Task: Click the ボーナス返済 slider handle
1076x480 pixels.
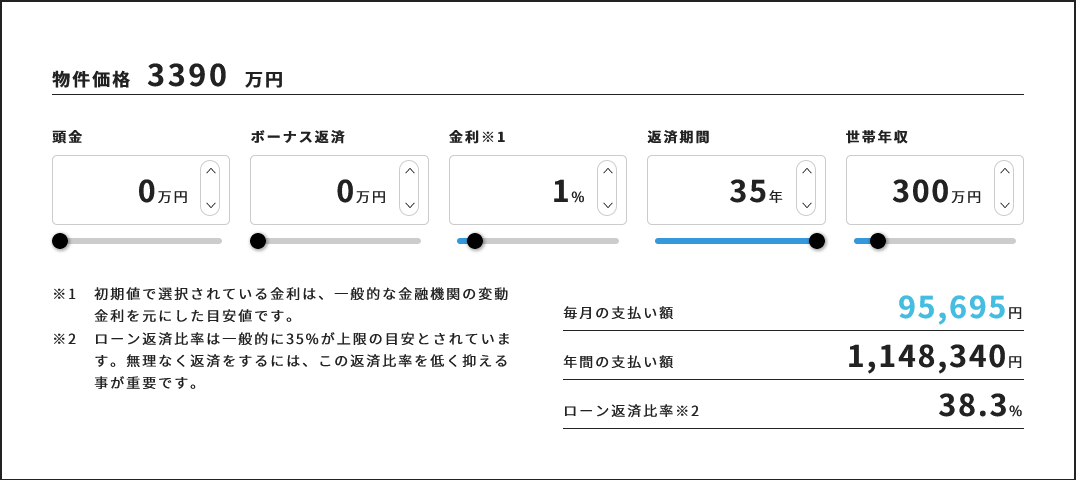Action: 258,241
